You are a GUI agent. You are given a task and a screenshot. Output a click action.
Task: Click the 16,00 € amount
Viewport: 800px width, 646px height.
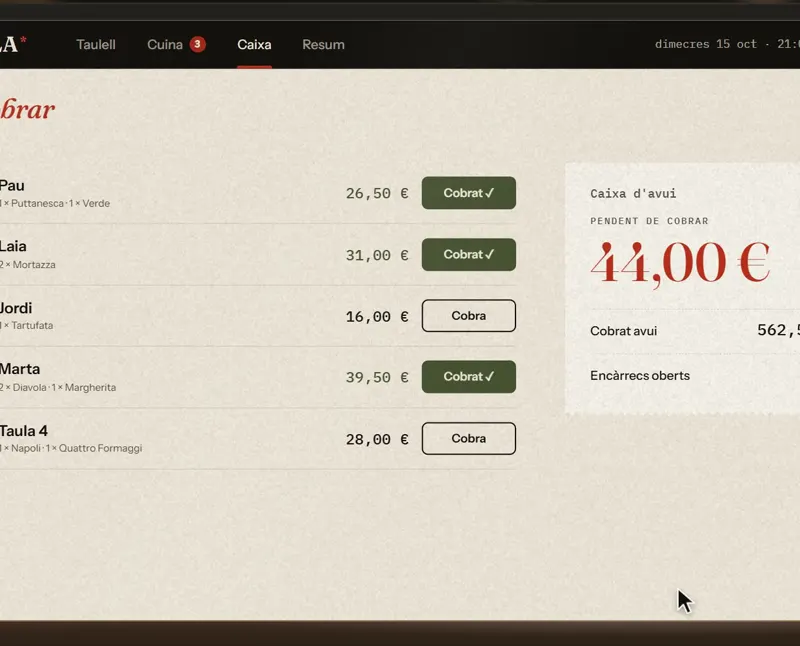[377, 317]
